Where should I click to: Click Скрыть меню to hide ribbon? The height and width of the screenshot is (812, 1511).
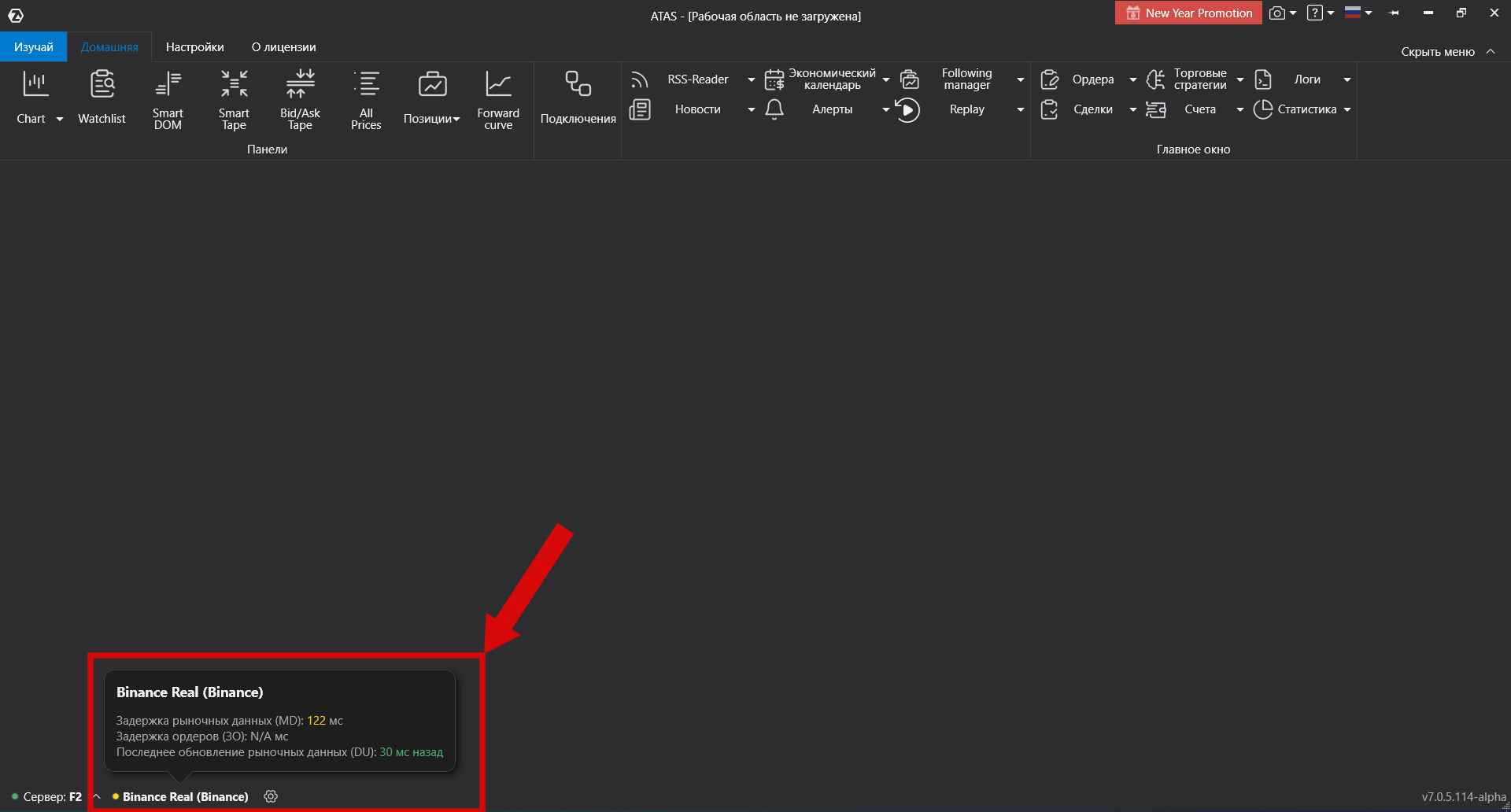[1447, 51]
